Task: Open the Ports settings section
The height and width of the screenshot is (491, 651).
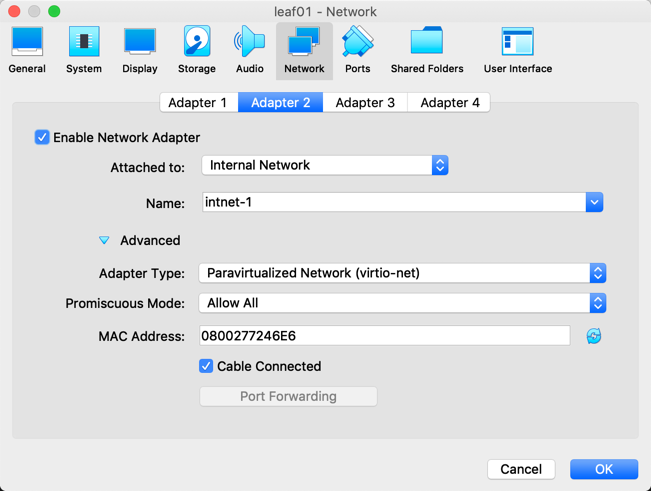Action: tap(357, 50)
